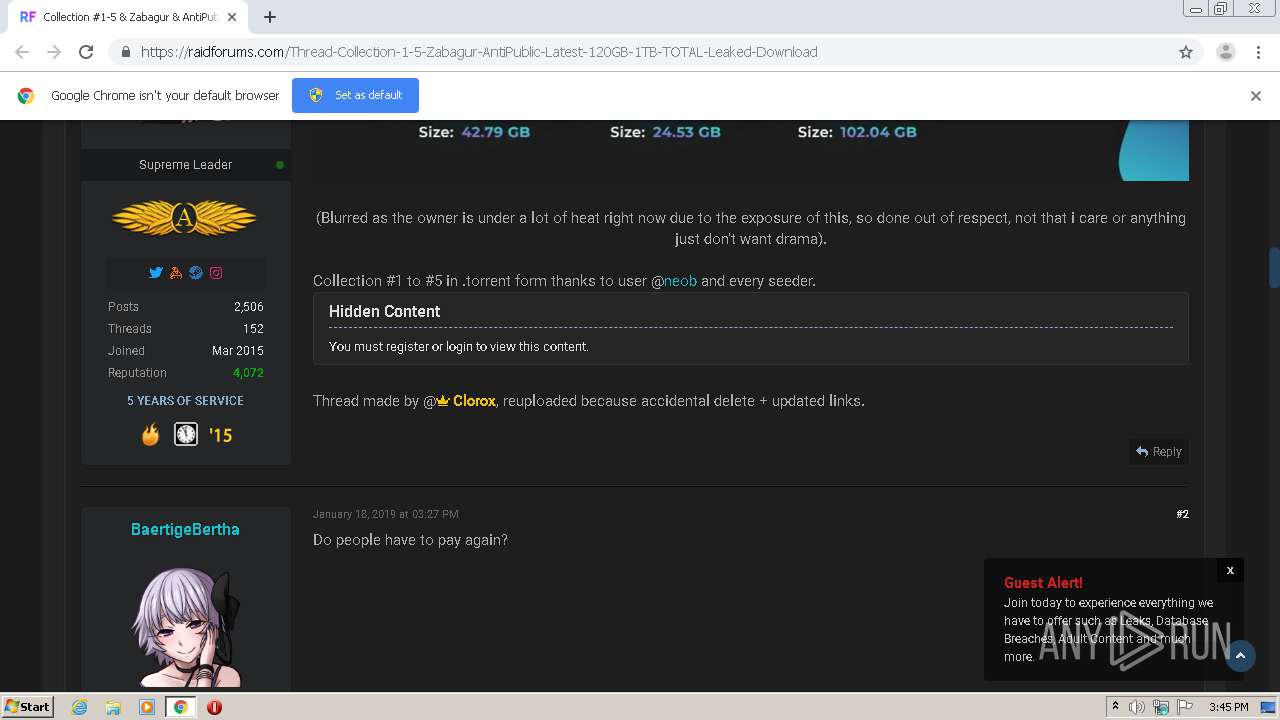The image size is (1280, 720).
Task: Open the Windows Start menu
Action: (x=28, y=706)
